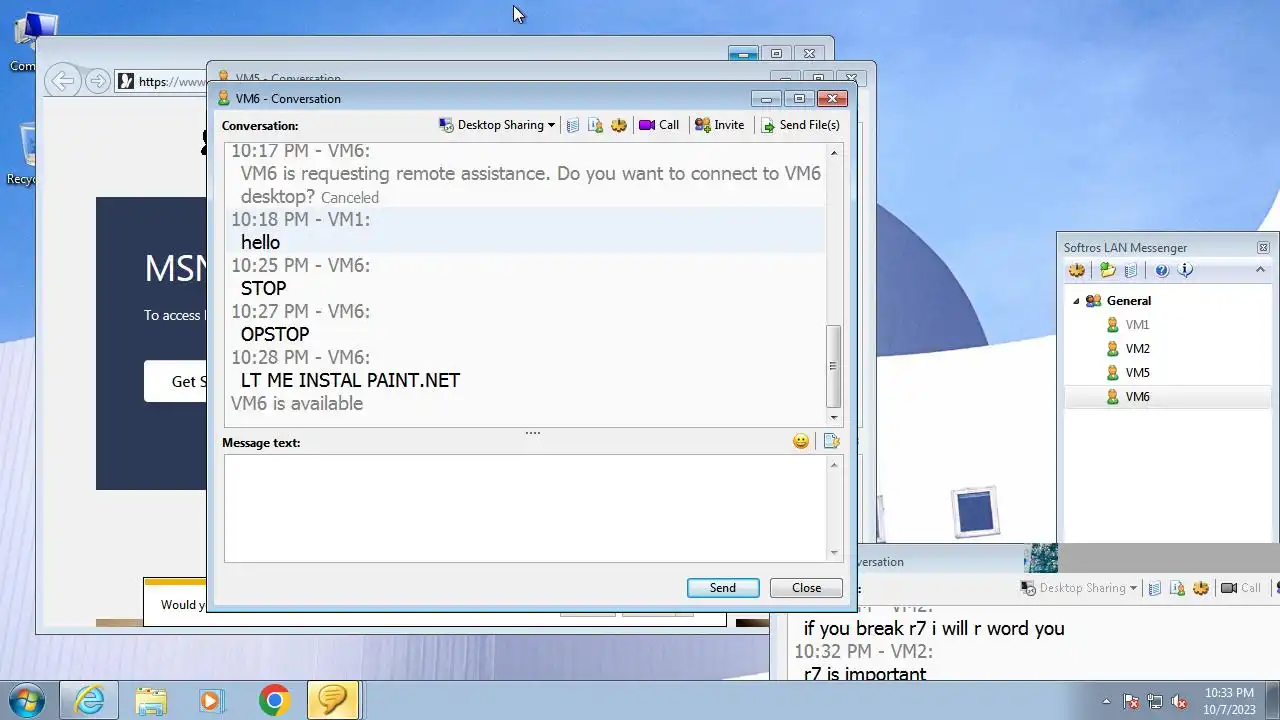1280x720 pixels.
Task: Click message history icon in VM6 conversation toolbar
Action: coord(573,125)
